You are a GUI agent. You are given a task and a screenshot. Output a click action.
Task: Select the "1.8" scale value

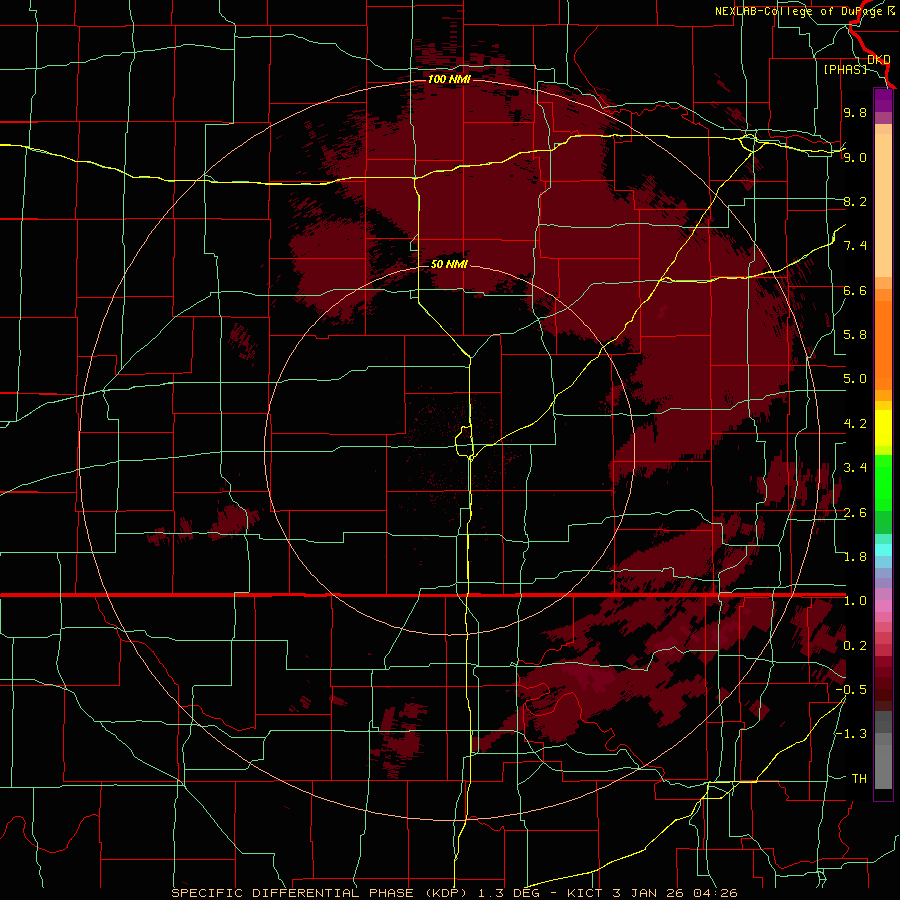click(855, 557)
